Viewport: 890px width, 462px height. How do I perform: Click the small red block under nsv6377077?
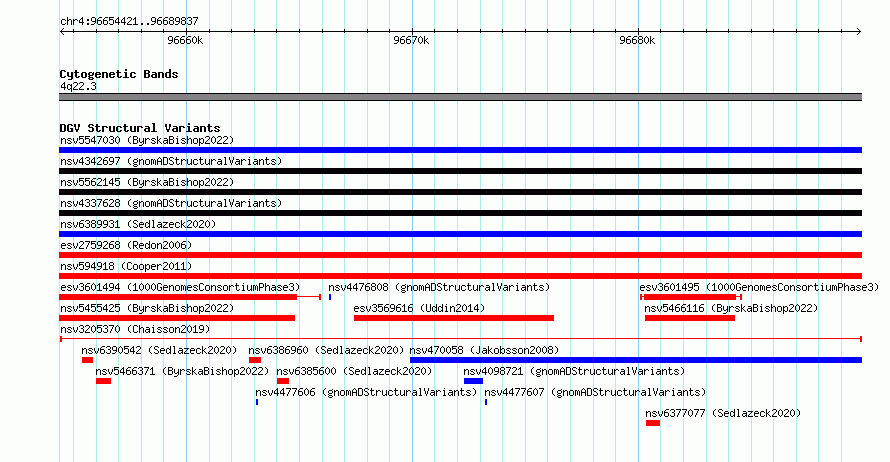pyautogui.click(x=653, y=423)
